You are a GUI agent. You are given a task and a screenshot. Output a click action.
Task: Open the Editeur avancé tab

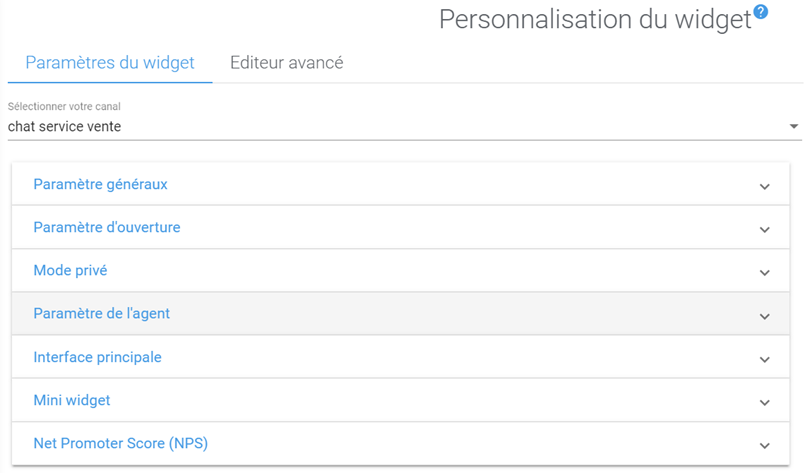pos(287,63)
